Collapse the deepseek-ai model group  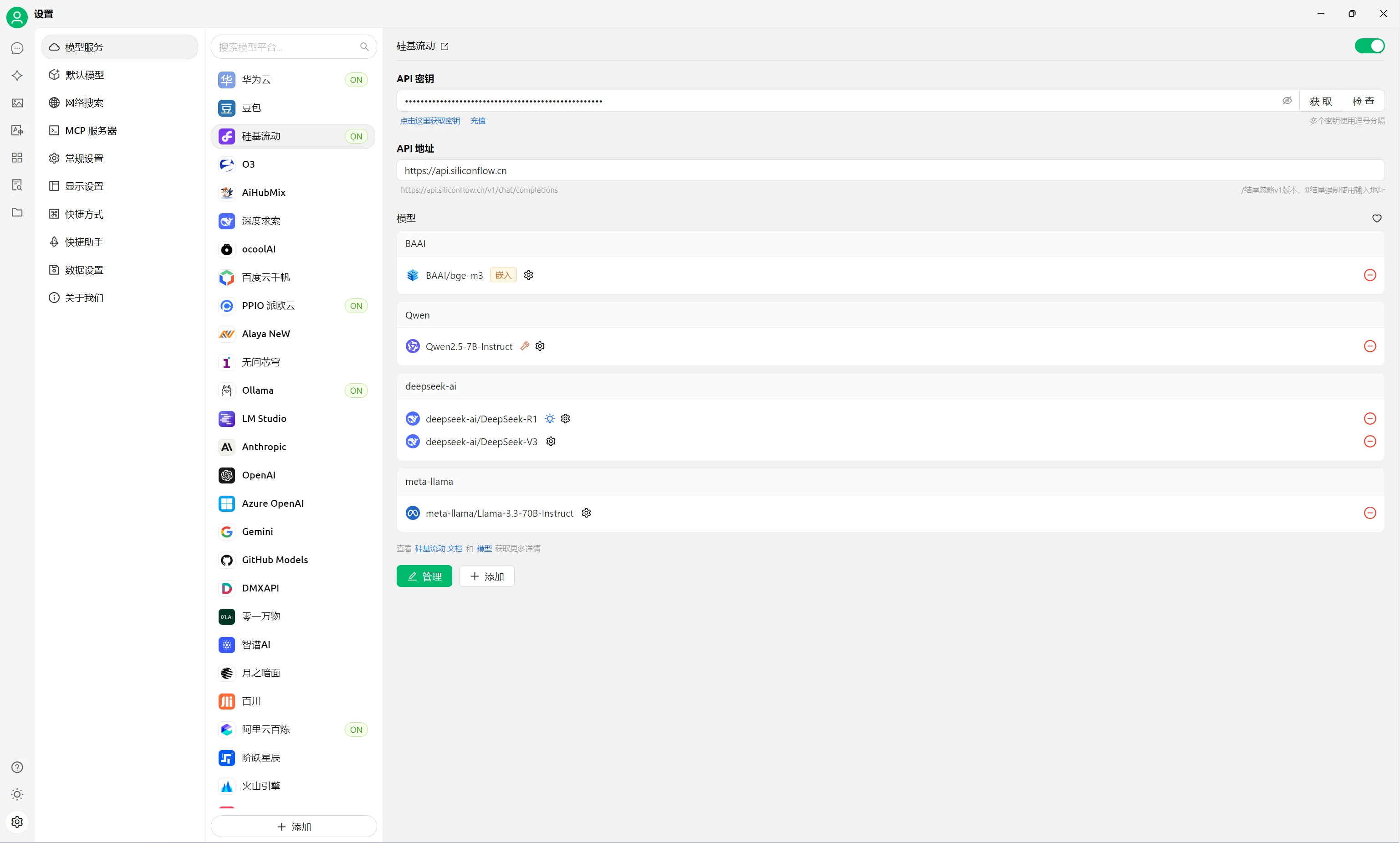[890, 386]
